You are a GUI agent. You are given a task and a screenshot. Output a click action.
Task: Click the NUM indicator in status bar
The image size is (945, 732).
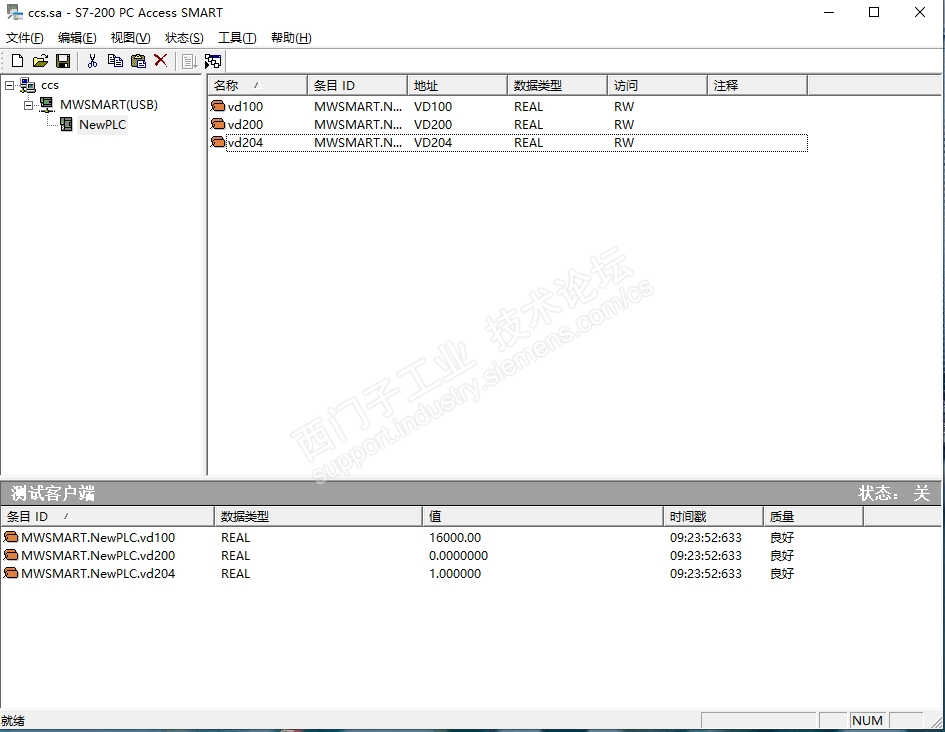click(867, 721)
